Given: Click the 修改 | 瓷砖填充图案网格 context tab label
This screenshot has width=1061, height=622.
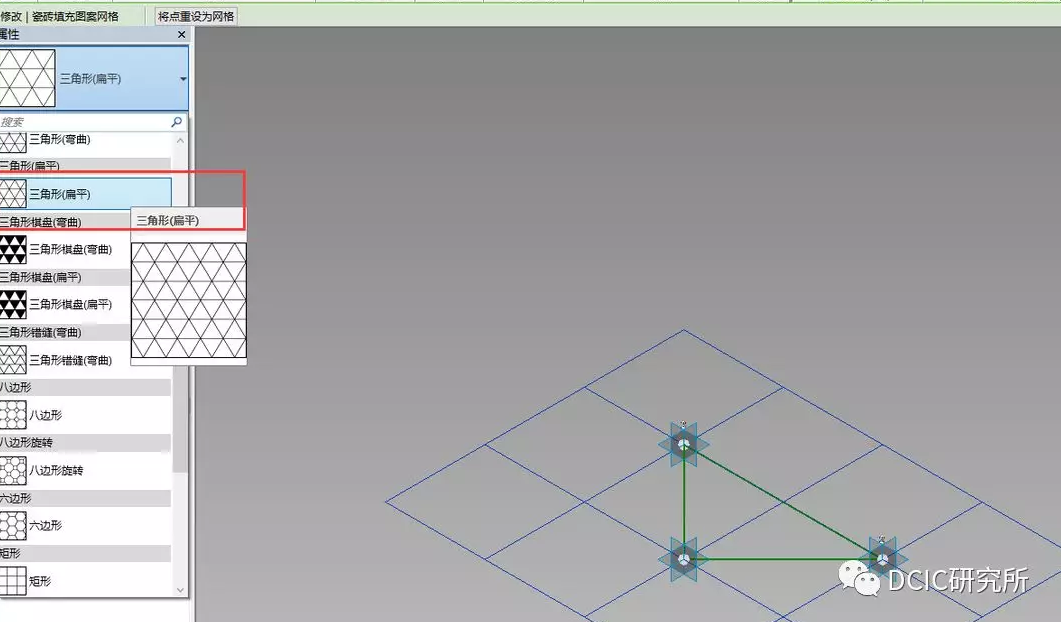Looking at the screenshot, I should 59,16.
